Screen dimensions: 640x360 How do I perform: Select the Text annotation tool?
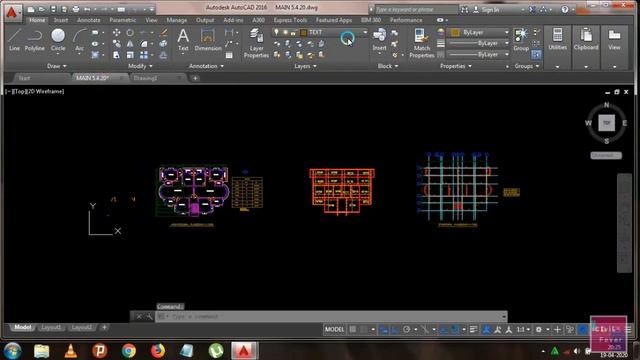(183, 40)
